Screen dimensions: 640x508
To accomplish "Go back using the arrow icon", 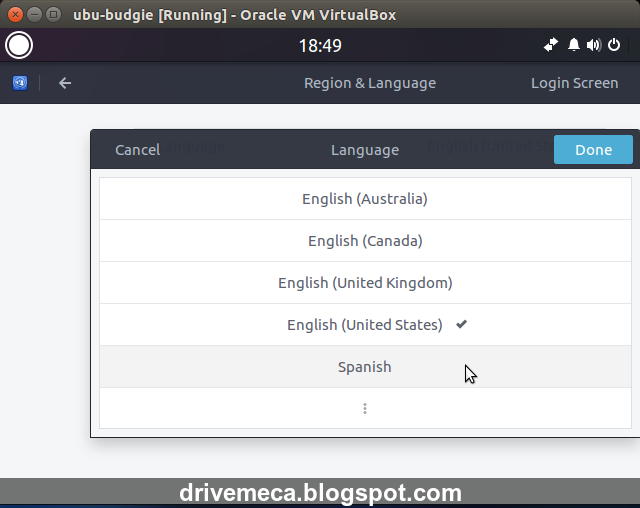I will click(x=65, y=83).
